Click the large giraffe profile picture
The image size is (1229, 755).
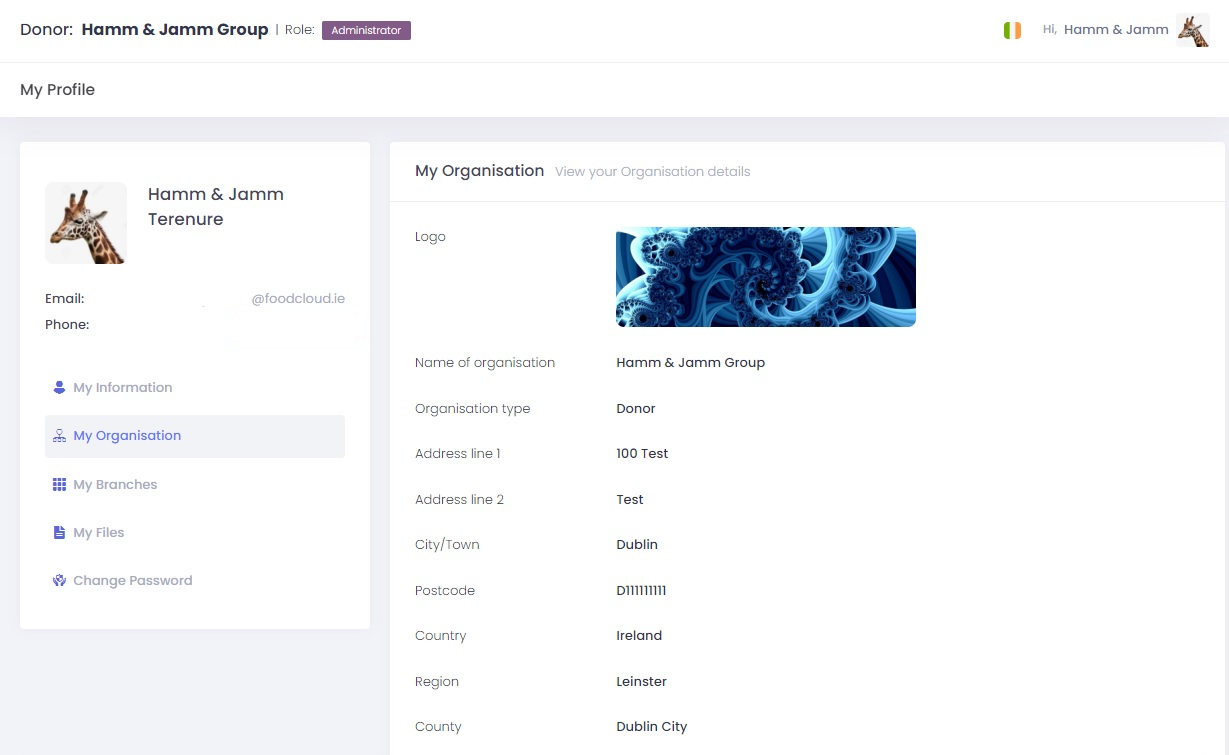pyautogui.click(x=86, y=223)
